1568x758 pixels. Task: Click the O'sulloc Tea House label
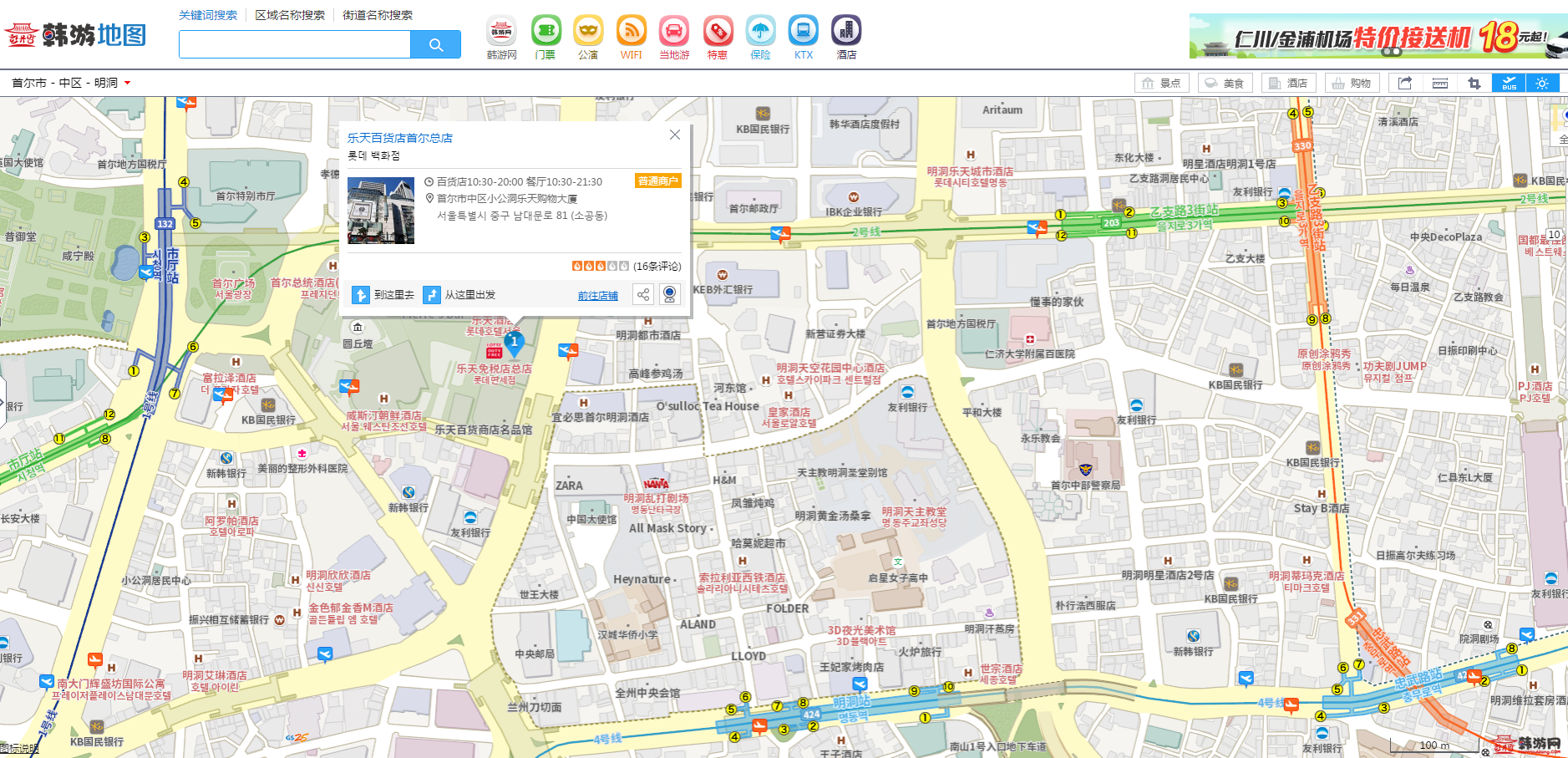[x=708, y=406]
